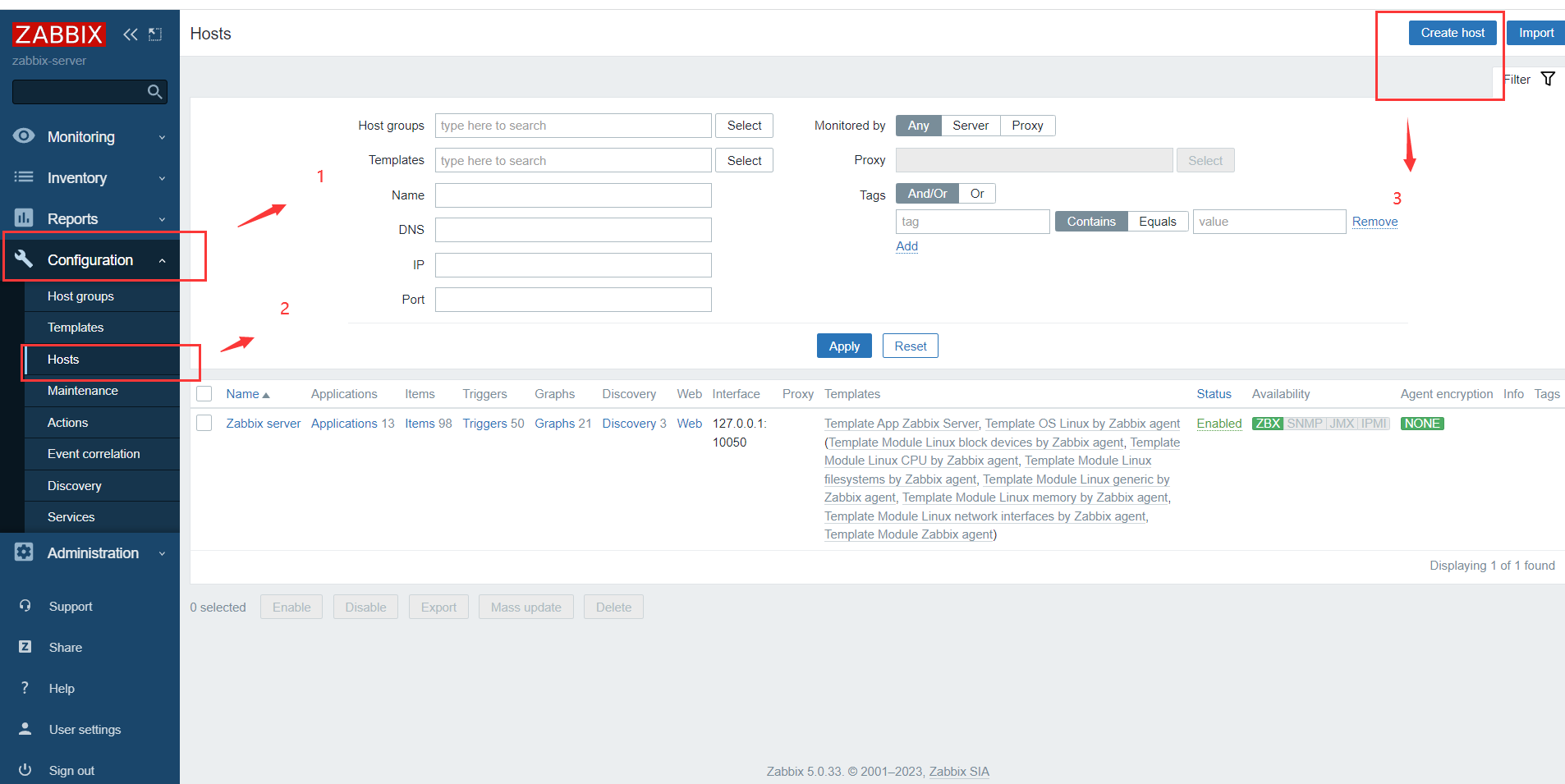Set Monitored by to Any
The height and width of the screenshot is (784, 1565).
pyautogui.click(x=918, y=126)
